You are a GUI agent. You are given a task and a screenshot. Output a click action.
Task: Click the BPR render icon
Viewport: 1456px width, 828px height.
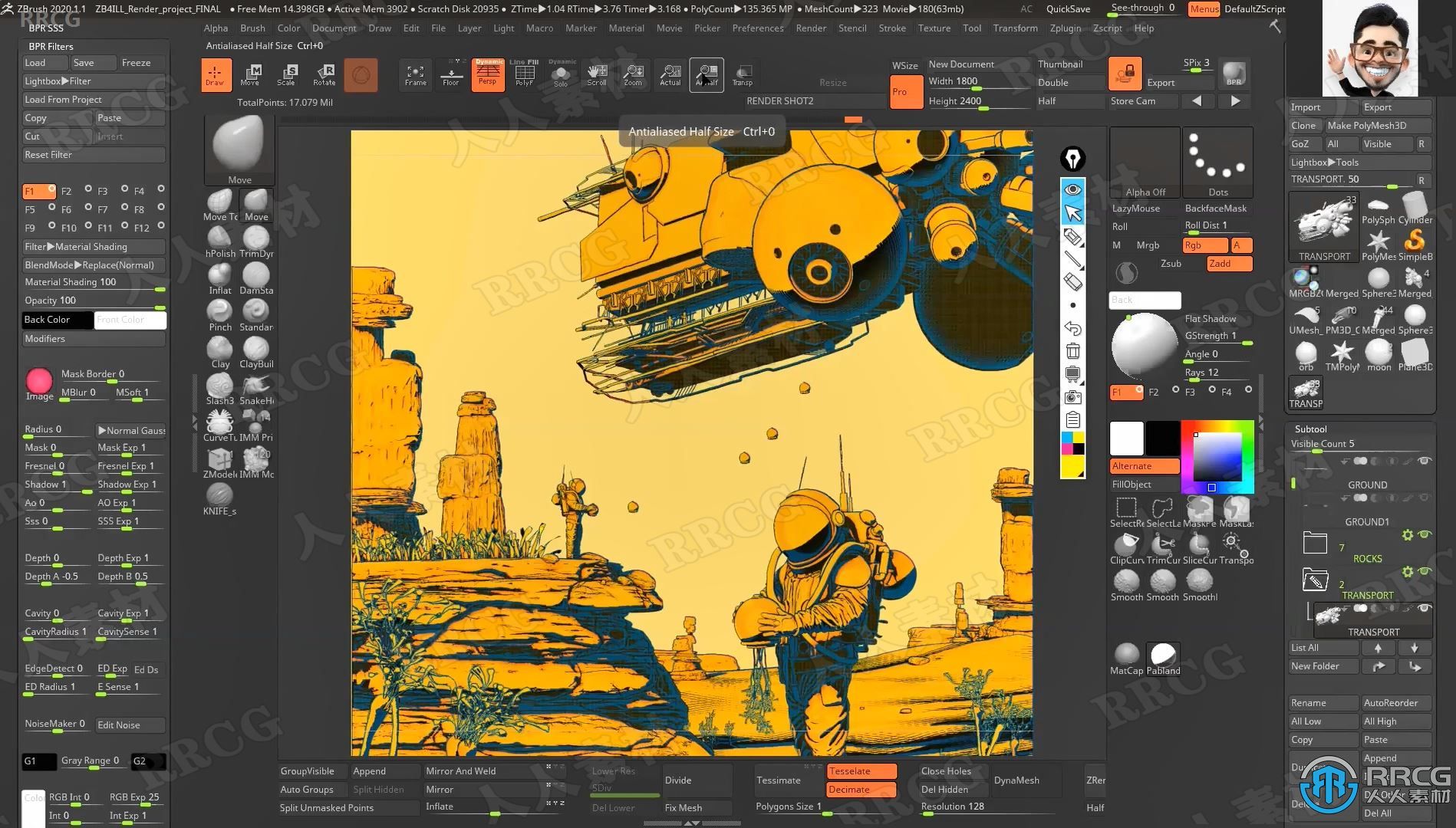click(x=1234, y=74)
